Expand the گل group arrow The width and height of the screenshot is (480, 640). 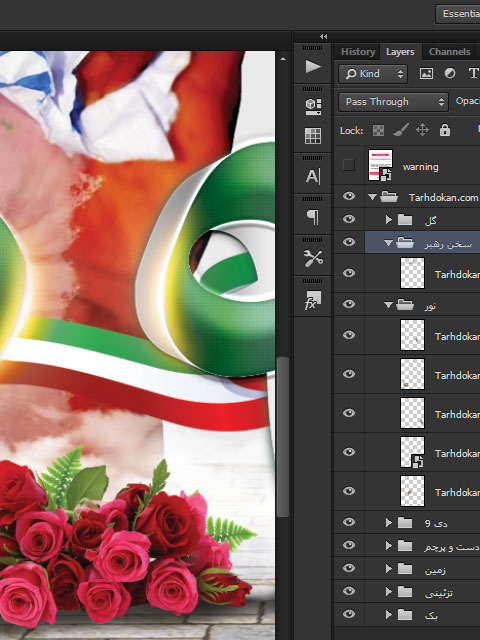tap(389, 220)
